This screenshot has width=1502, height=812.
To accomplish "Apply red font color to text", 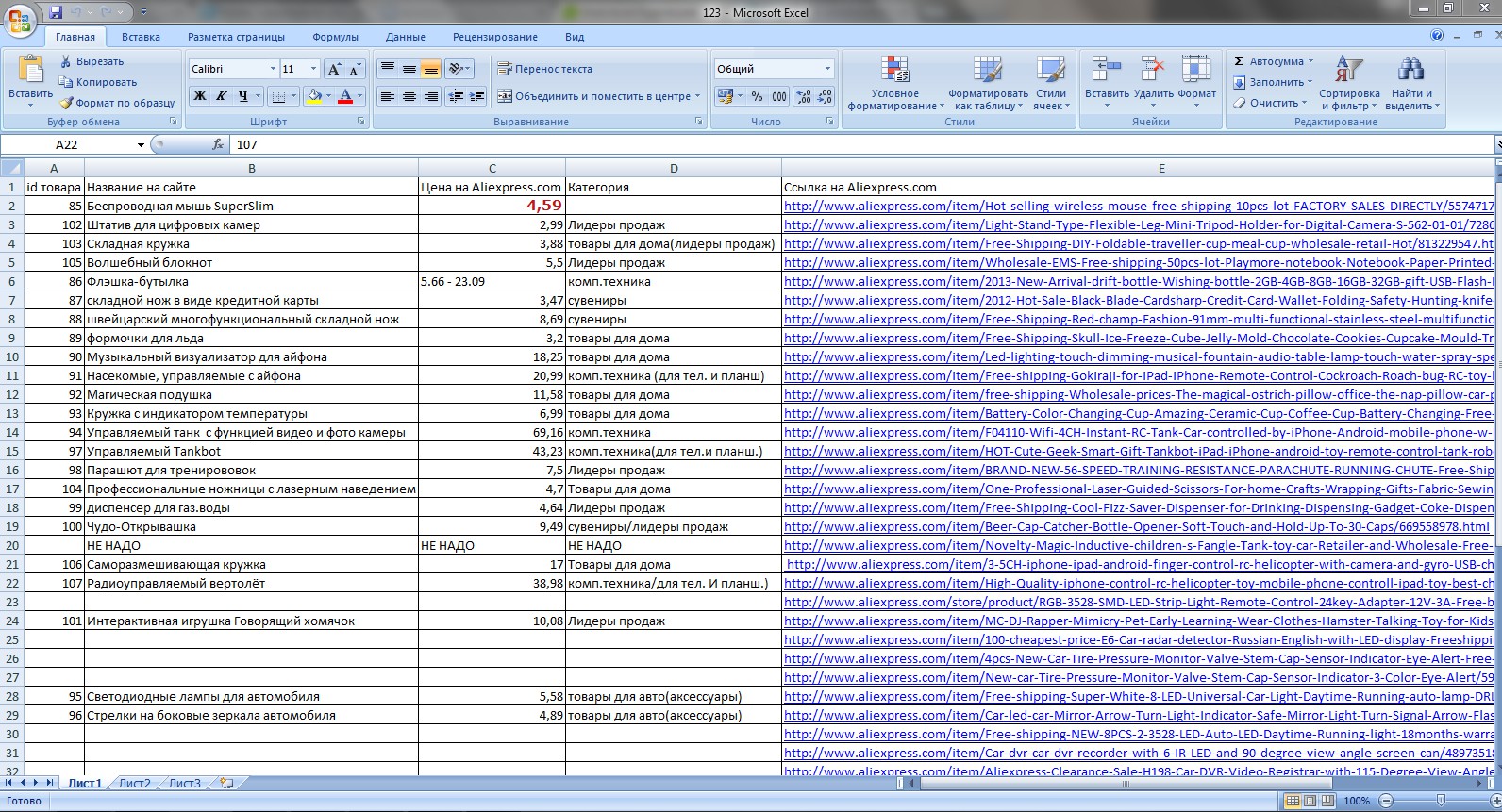I will pyautogui.click(x=346, y=96).
